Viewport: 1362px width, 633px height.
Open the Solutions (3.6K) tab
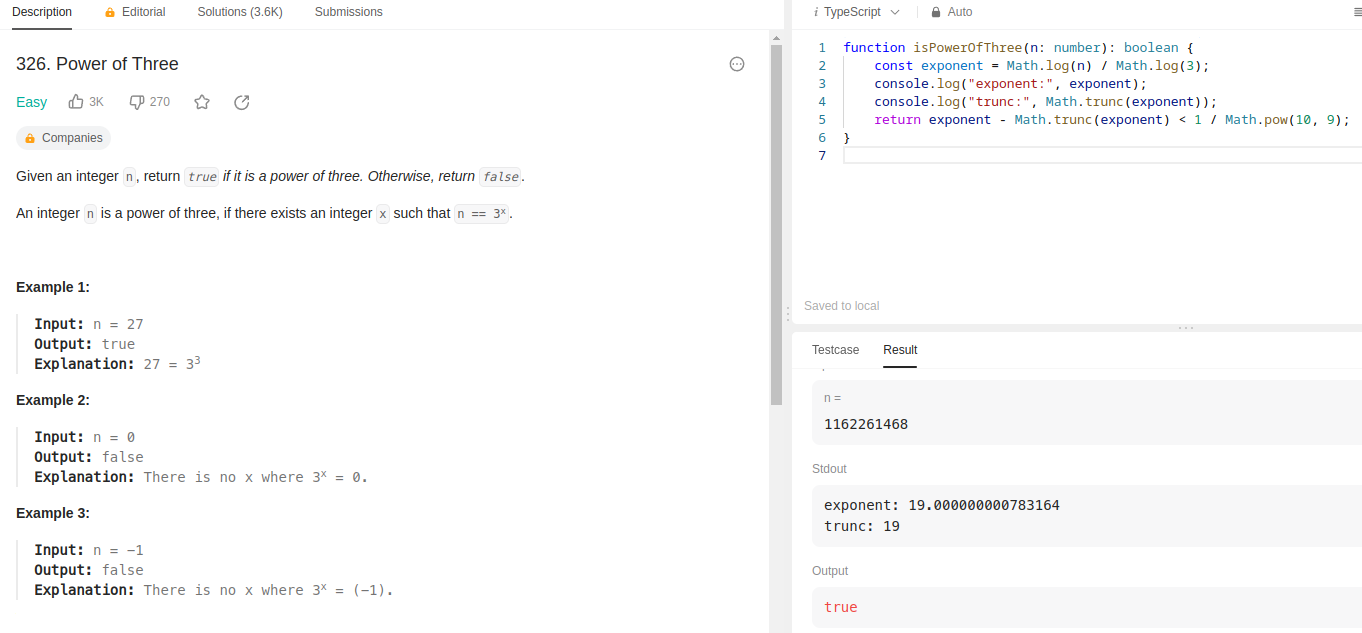[x=240, y=12]
